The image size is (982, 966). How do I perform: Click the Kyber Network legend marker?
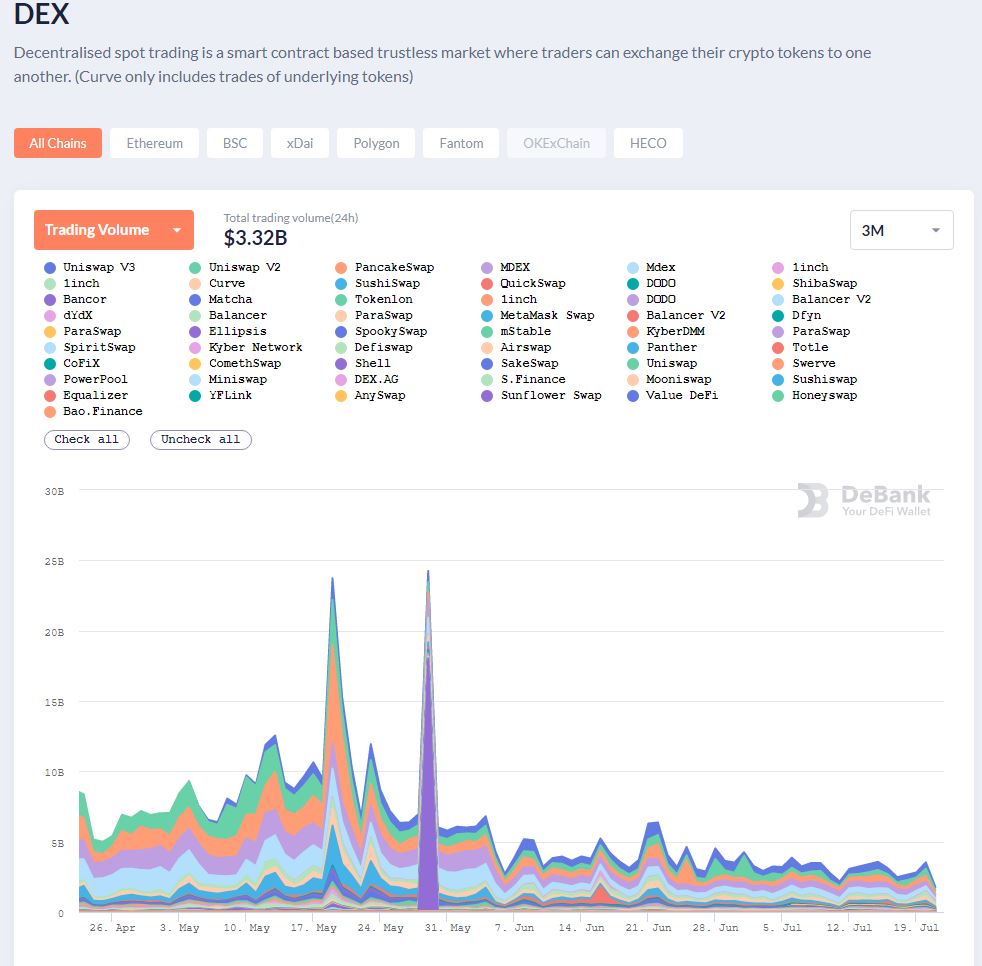pos(195,348)
